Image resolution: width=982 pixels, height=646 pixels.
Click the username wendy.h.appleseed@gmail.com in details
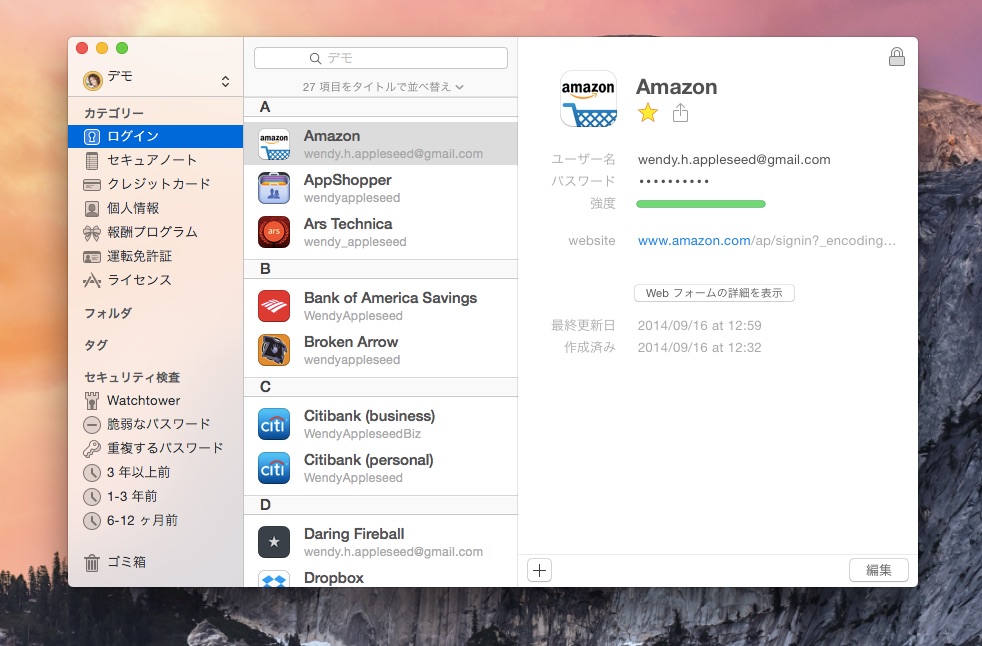[734, 160]
